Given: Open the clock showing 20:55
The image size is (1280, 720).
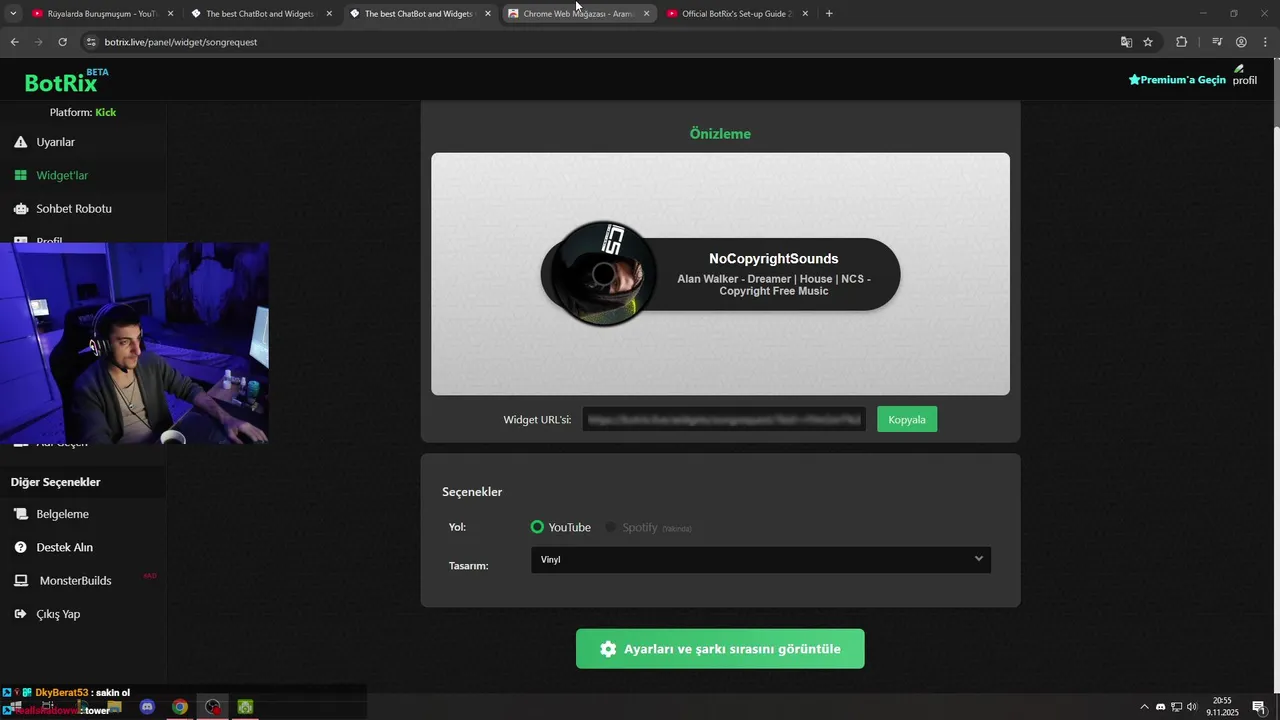Looking at the screenshot, I should coord(1222,706).
